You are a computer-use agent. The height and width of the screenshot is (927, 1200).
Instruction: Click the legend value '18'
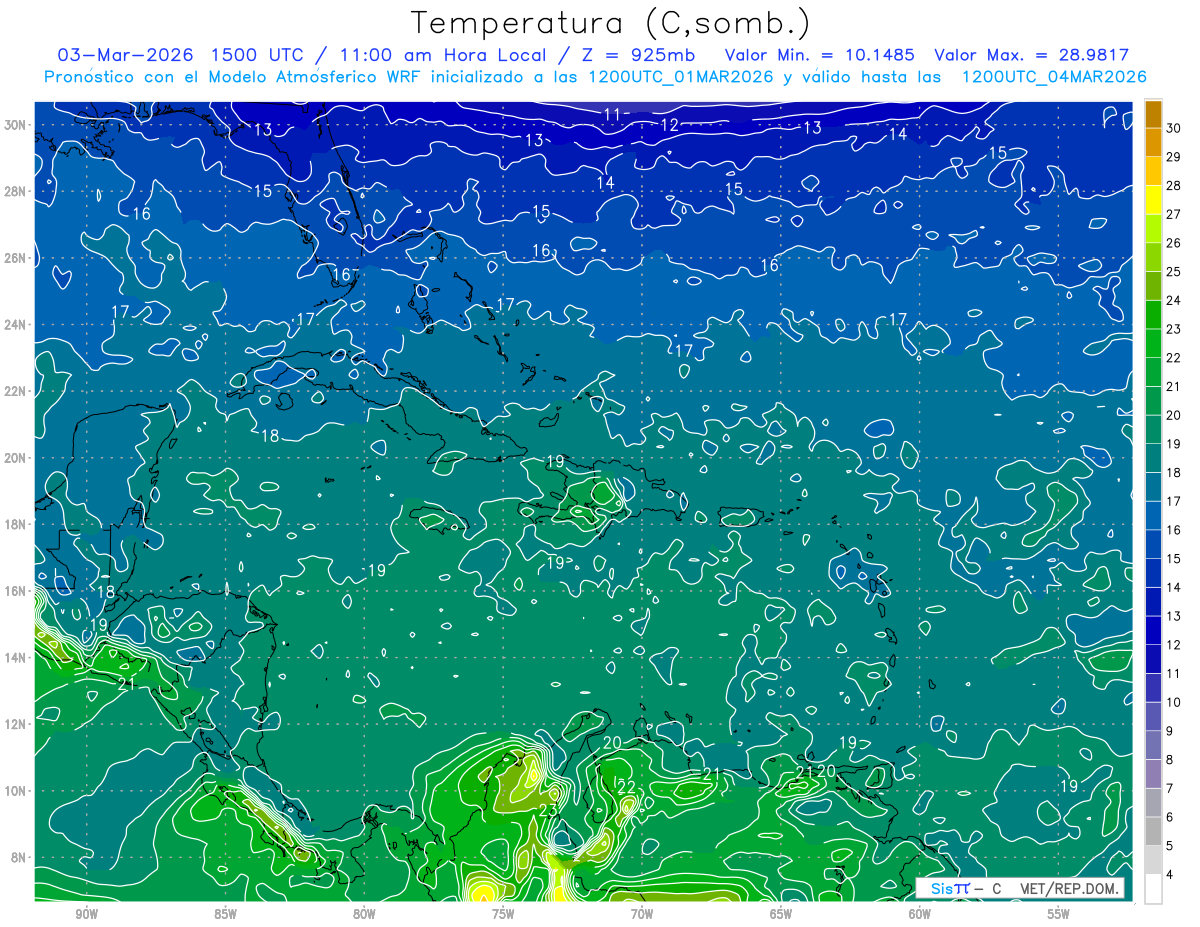tap(1174, 472)
